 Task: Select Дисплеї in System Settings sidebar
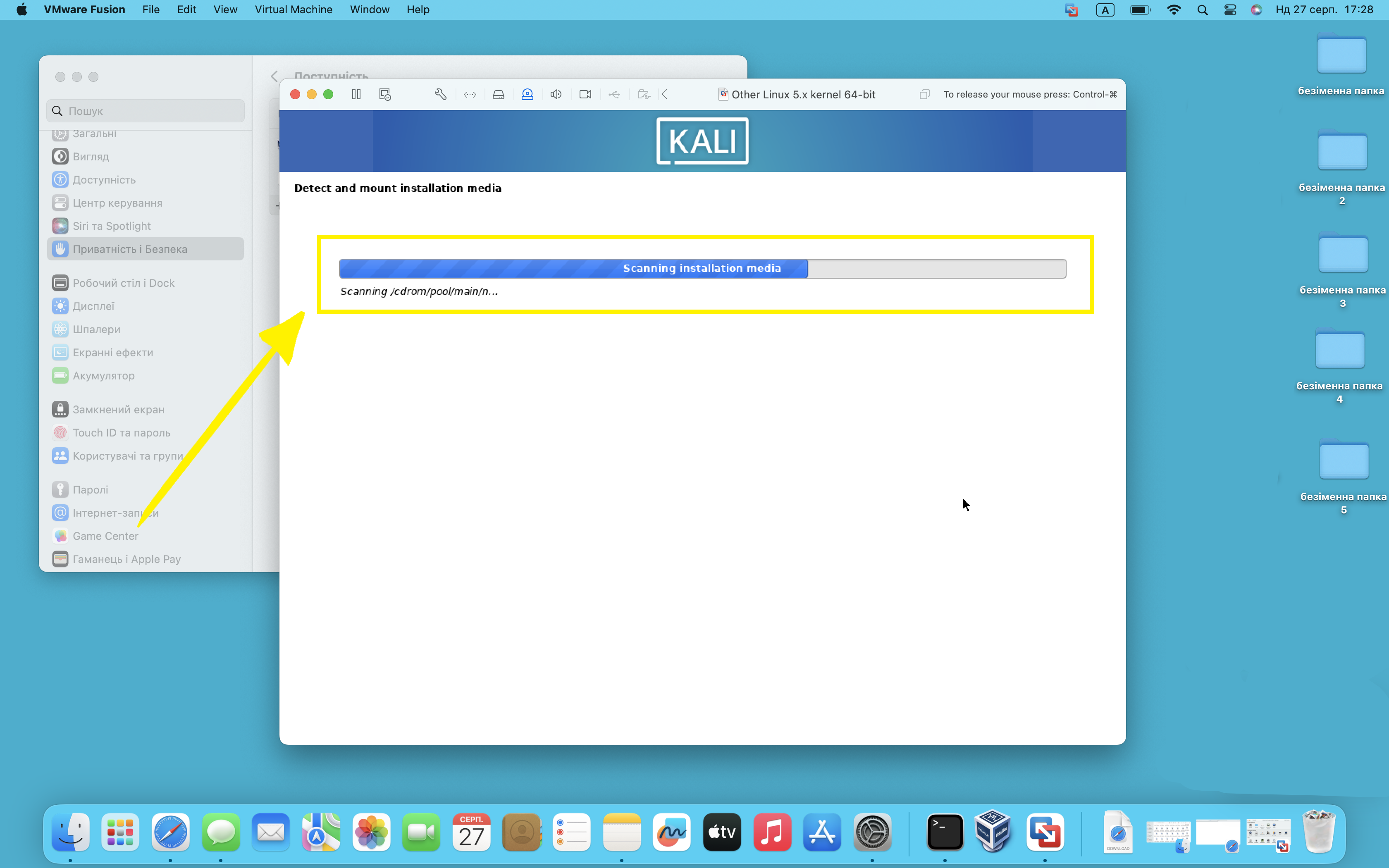[145, 306]
